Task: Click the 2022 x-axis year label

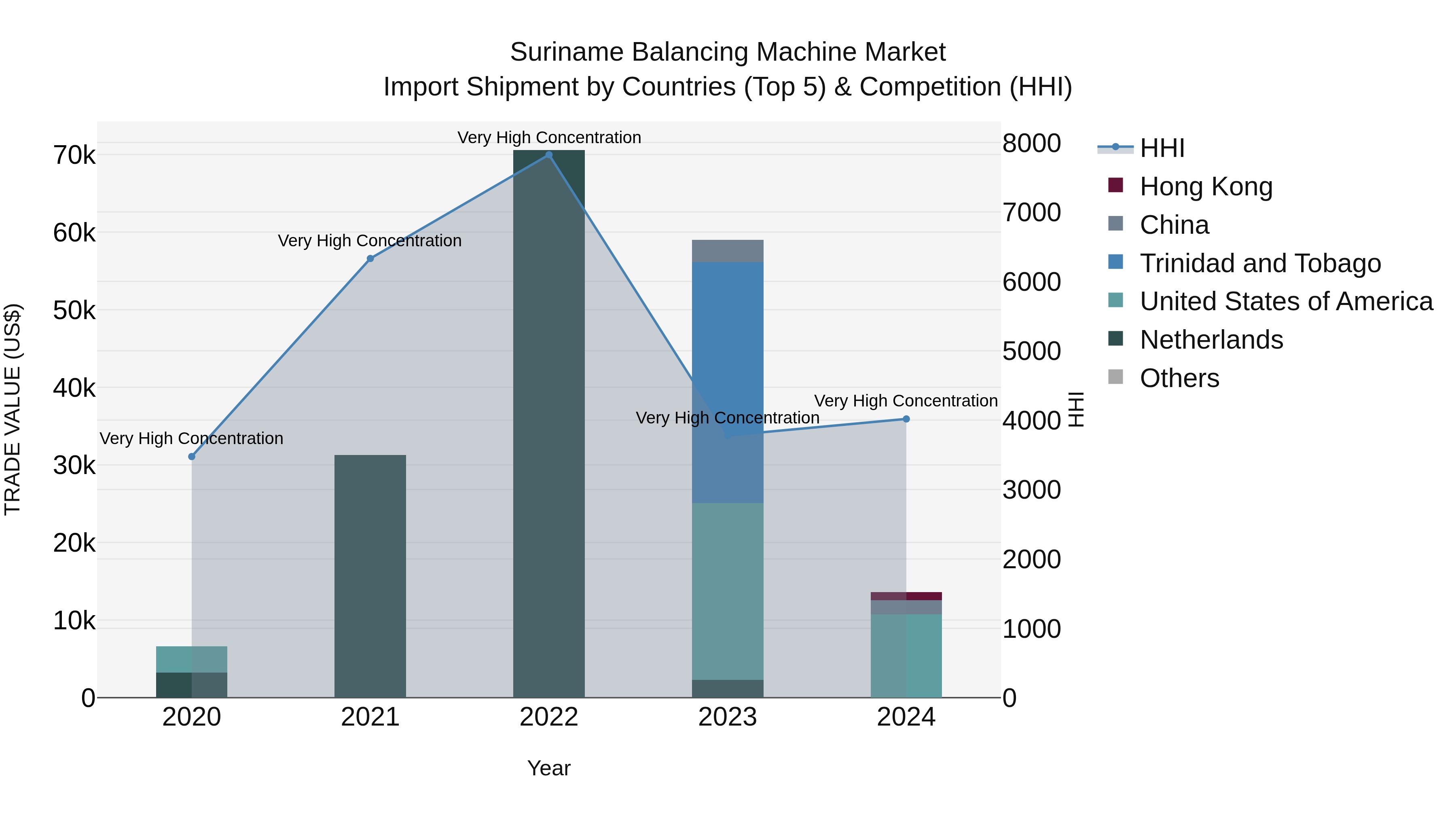Action: 549,717
